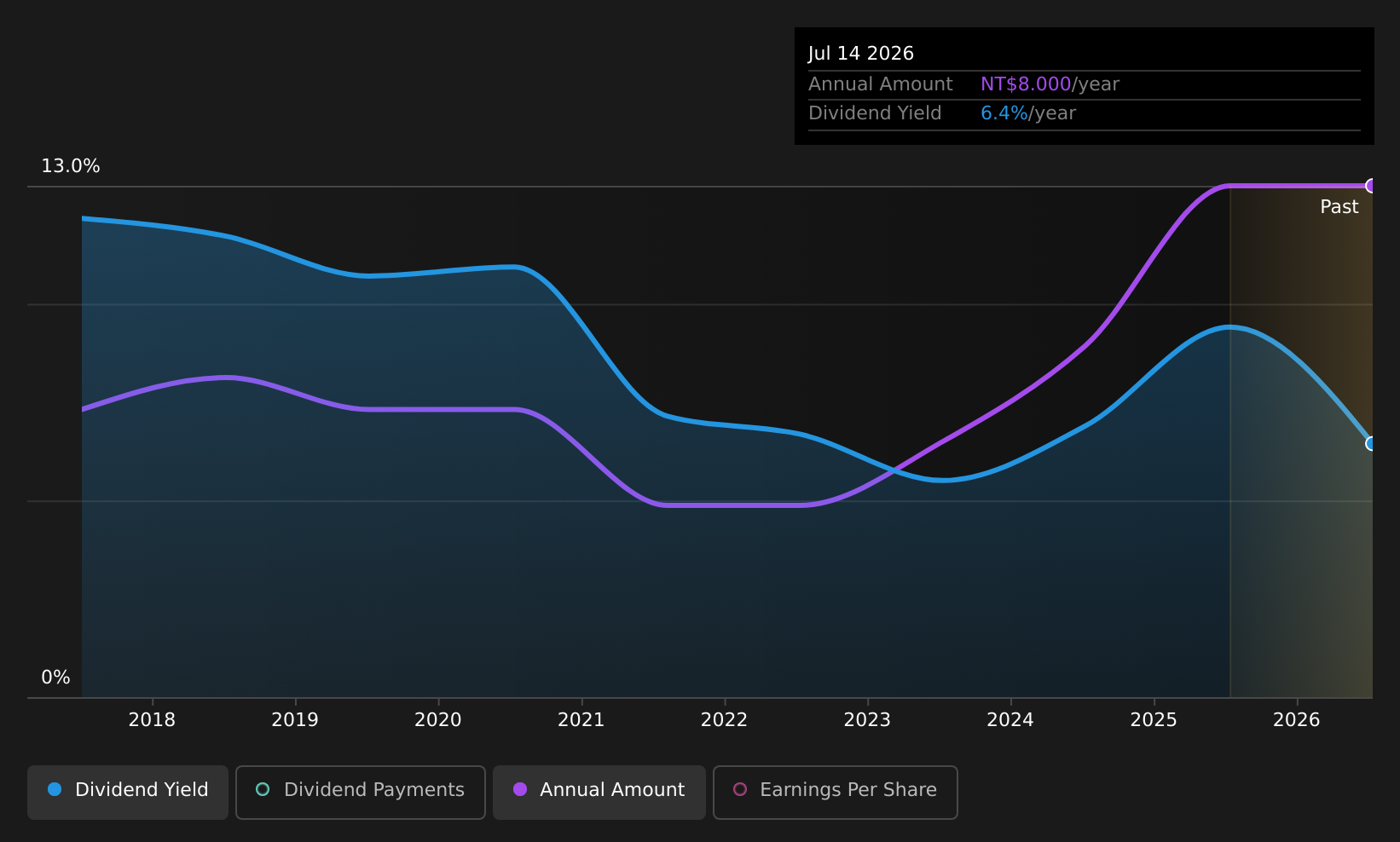Image resolution: width=1400 pixels, height=842 pixels.
Task: Click the 13.0% y-axis label
Action: point(71,166)
